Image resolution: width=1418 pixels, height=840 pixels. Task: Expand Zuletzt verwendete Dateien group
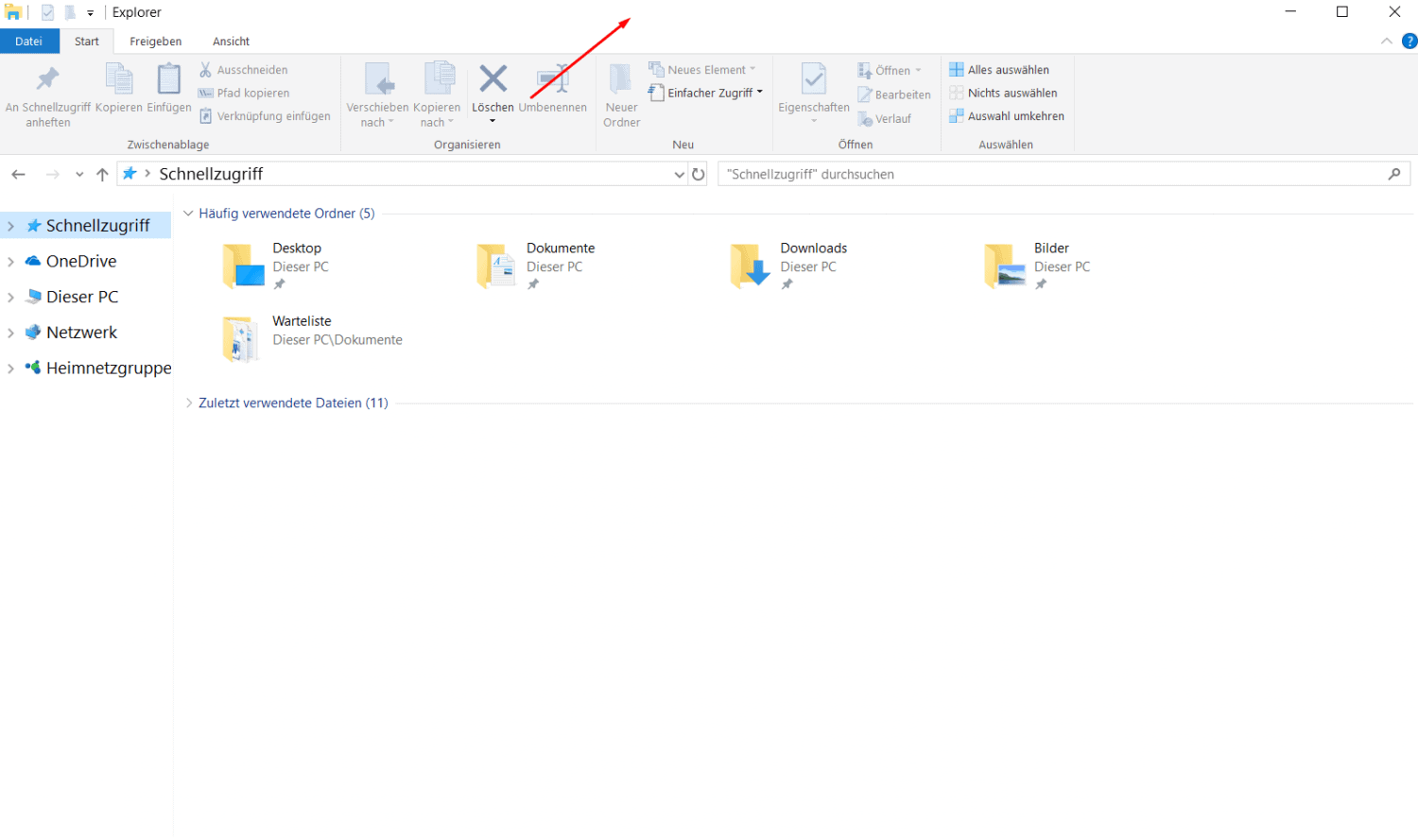(x=188, y=403)
